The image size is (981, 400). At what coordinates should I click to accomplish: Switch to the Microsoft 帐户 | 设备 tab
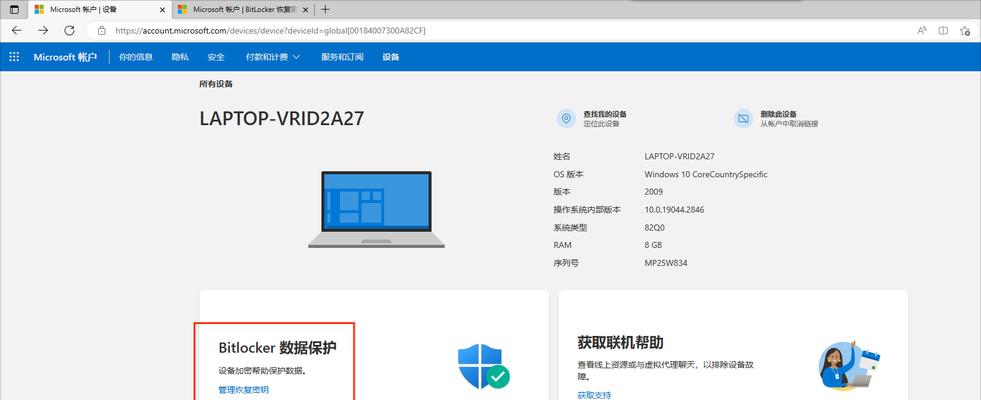pyautogui.click(x=100, y=9)
